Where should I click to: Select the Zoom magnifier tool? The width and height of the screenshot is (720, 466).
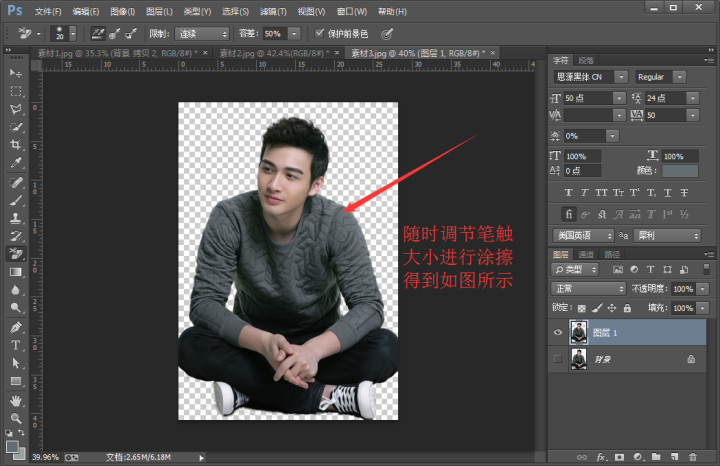(16, 418)
